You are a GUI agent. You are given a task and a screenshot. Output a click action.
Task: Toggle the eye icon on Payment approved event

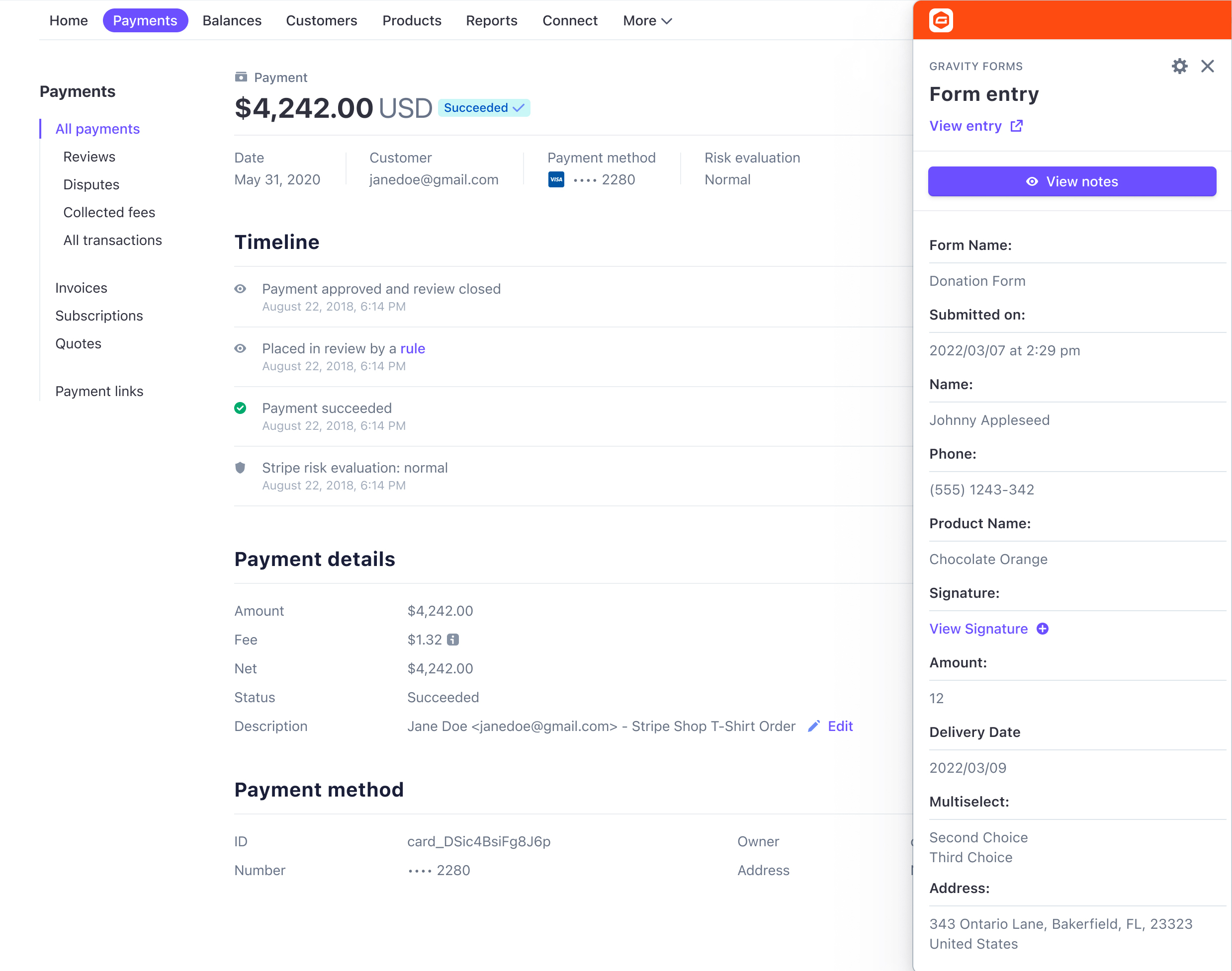(240, 289)
